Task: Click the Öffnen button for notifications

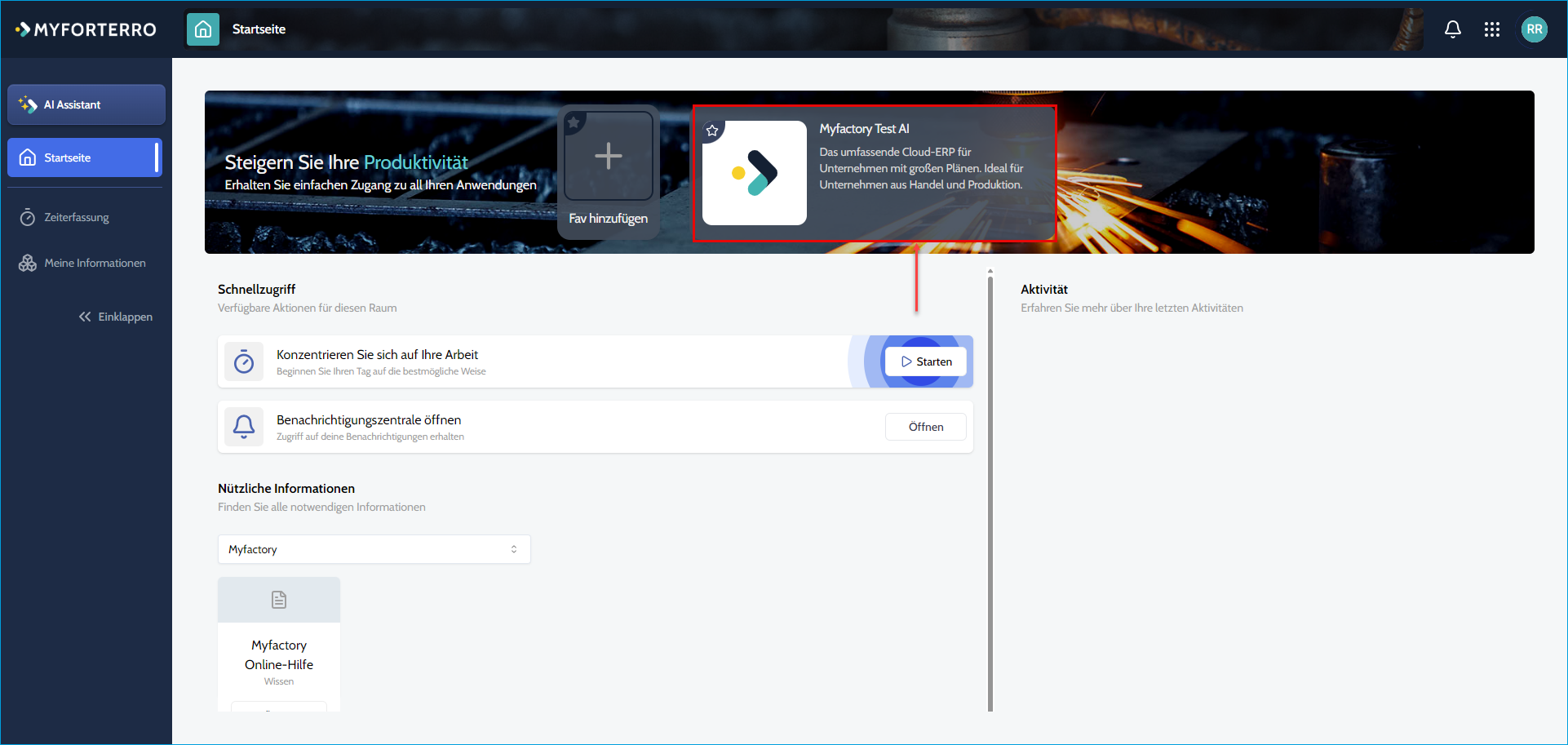Action: [926, 427]
